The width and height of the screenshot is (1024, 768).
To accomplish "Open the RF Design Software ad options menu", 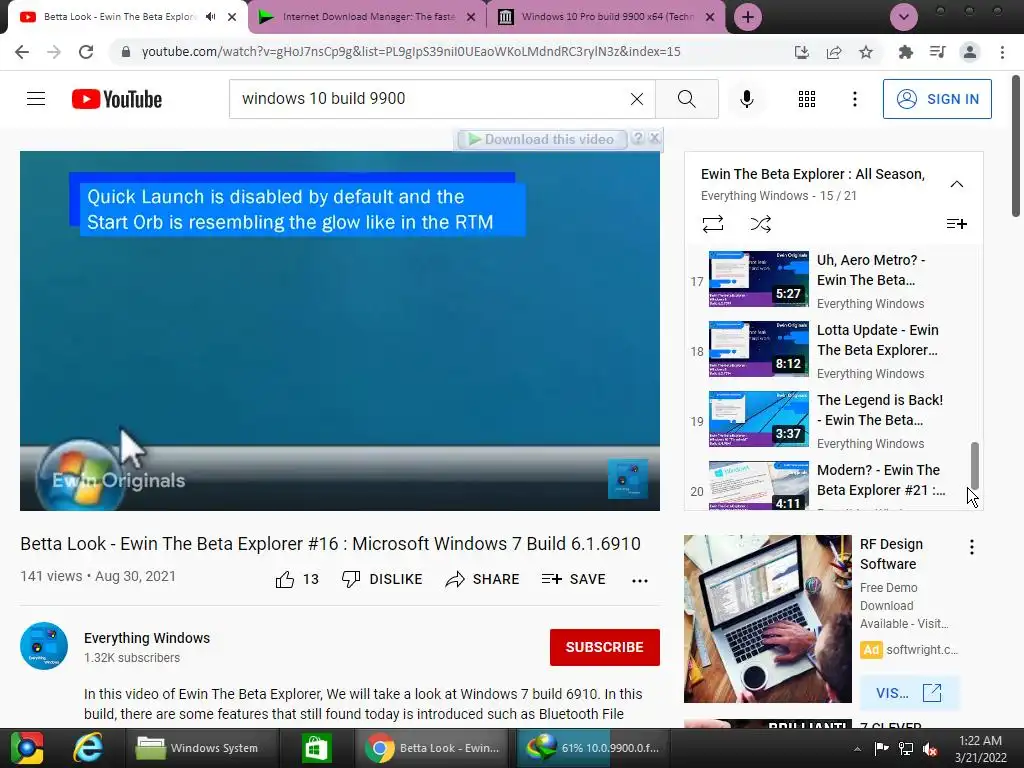I will click(972, 547).
